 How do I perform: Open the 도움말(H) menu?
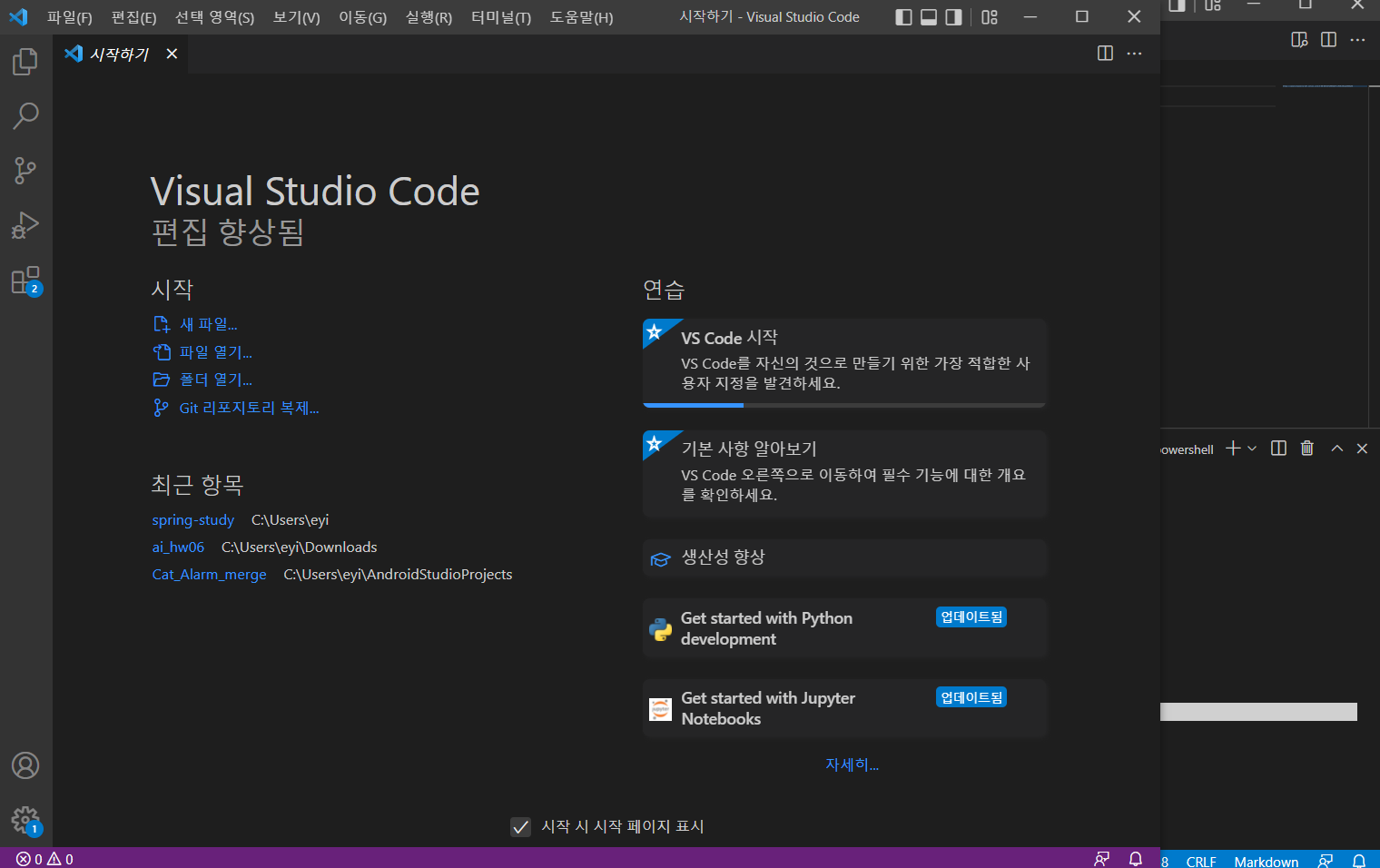click(581, 17)
